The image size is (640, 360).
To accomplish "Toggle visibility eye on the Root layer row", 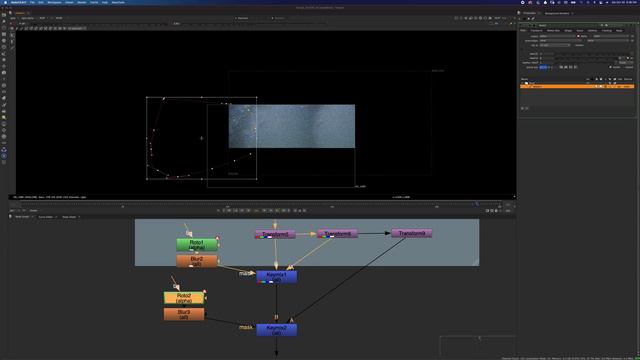I will [588, 83].
